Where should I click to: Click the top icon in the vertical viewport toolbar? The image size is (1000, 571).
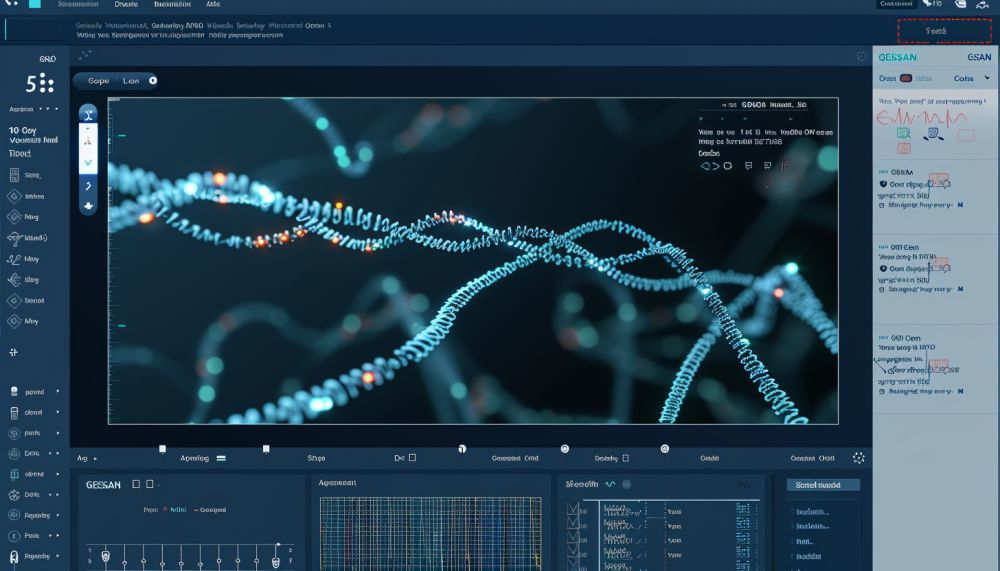coord(88,114)
